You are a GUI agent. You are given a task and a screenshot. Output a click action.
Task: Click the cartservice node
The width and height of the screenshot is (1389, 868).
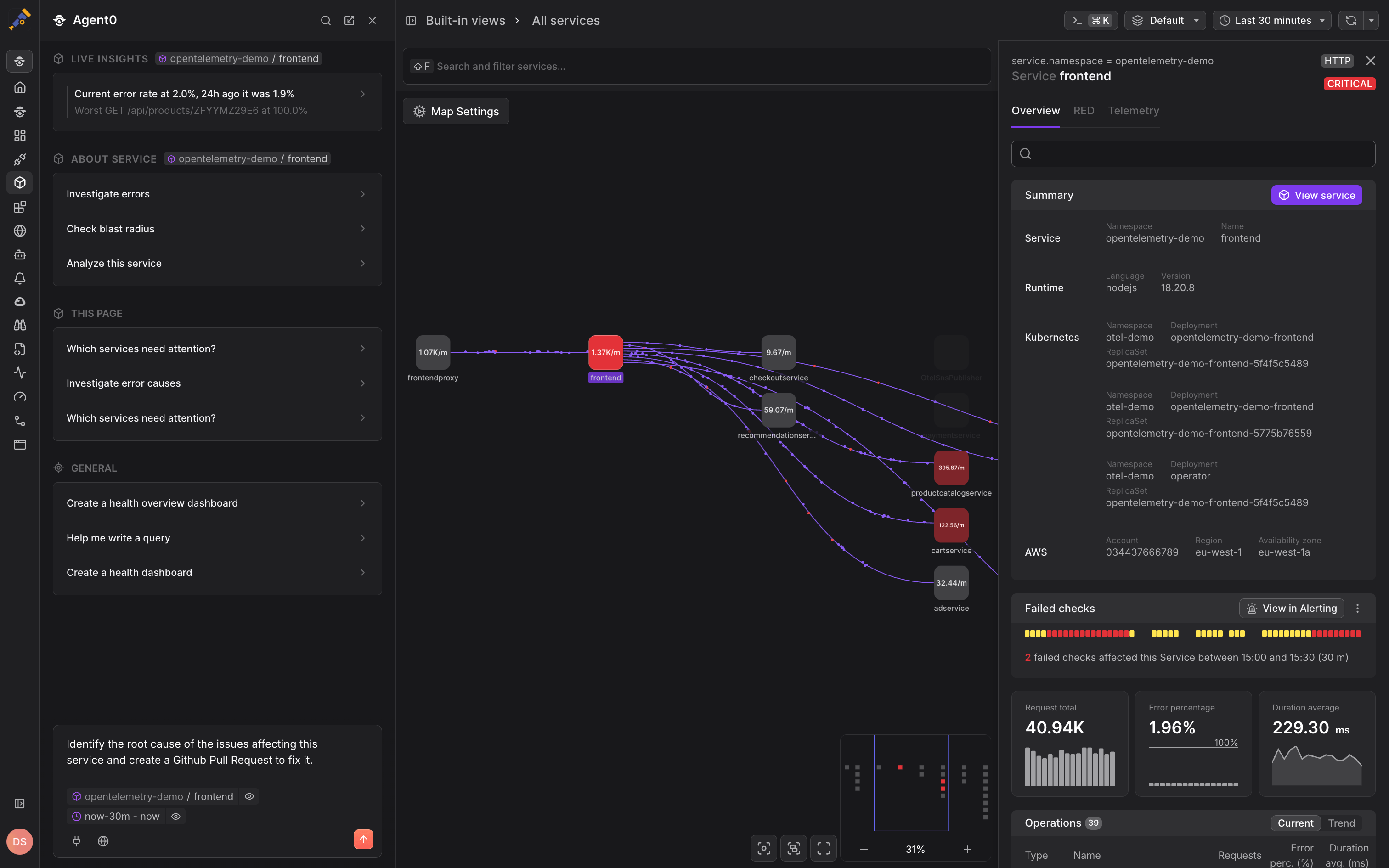(951, 525)
